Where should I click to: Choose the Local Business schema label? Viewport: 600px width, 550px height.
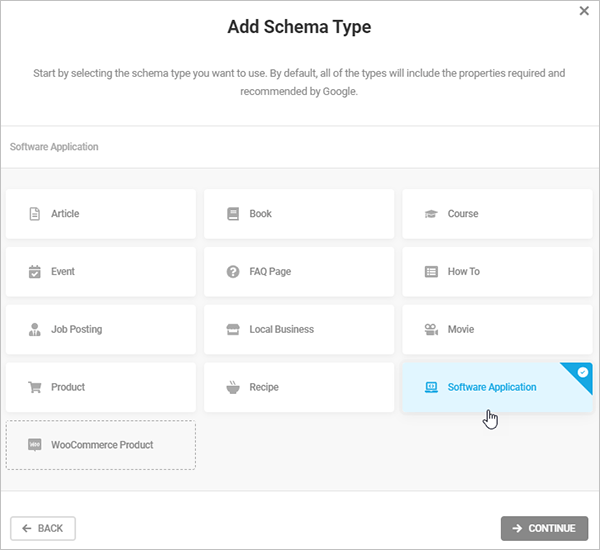tap(281, 330)
